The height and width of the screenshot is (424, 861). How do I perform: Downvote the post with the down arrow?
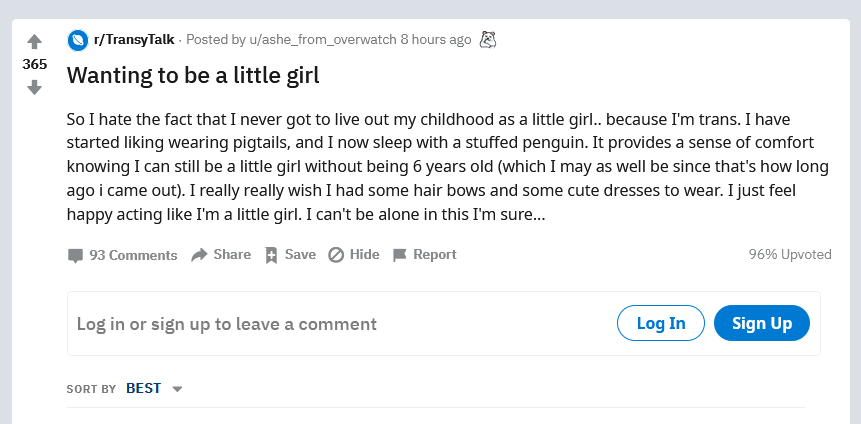[34, 87]
